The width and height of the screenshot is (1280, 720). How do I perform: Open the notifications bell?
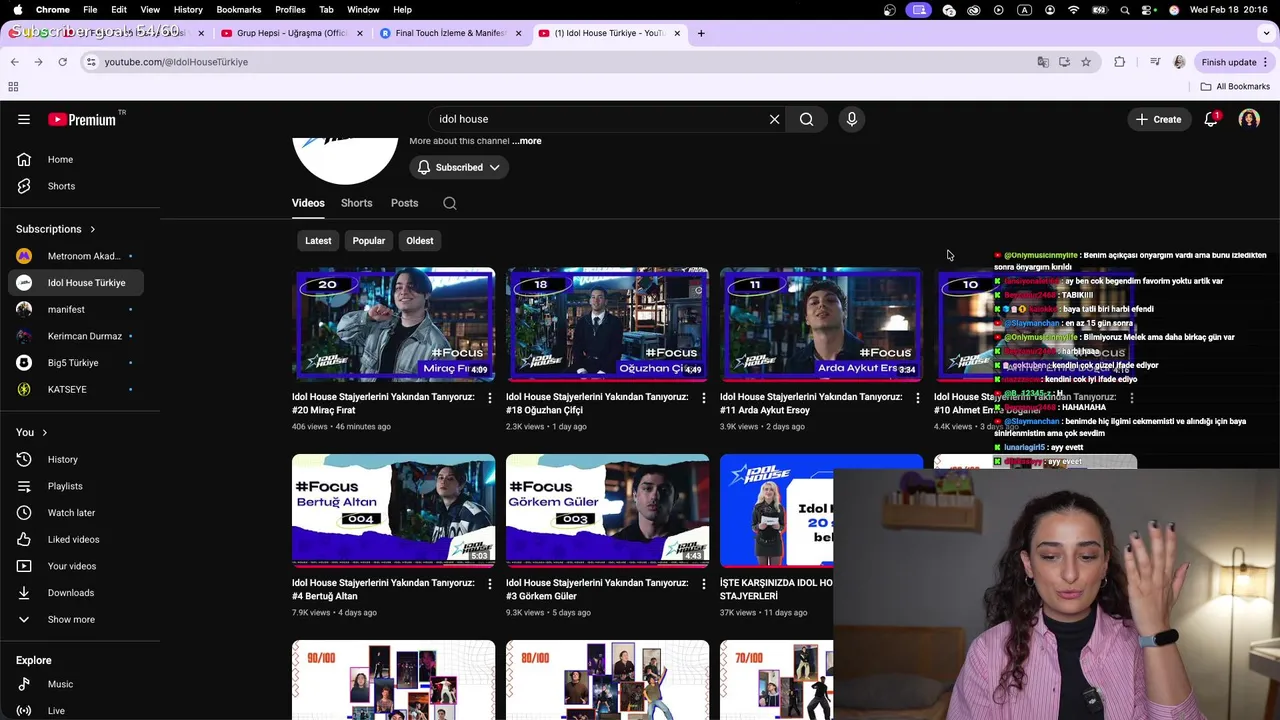click(1211, 119)
